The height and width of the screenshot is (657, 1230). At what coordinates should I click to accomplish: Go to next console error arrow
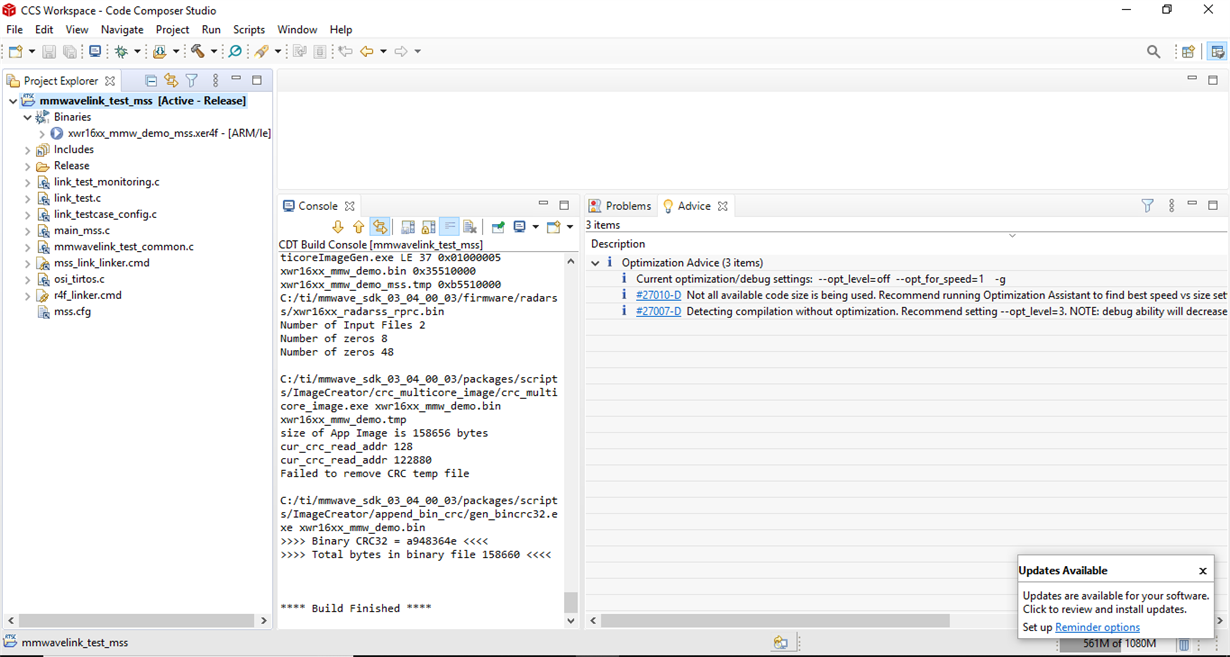(x=338, y=227)
